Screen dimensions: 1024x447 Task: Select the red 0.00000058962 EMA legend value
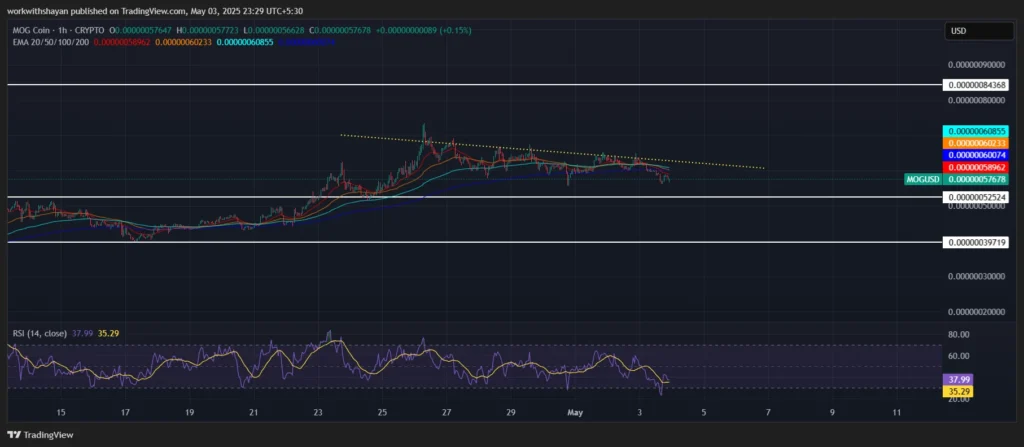pos(122,42)
